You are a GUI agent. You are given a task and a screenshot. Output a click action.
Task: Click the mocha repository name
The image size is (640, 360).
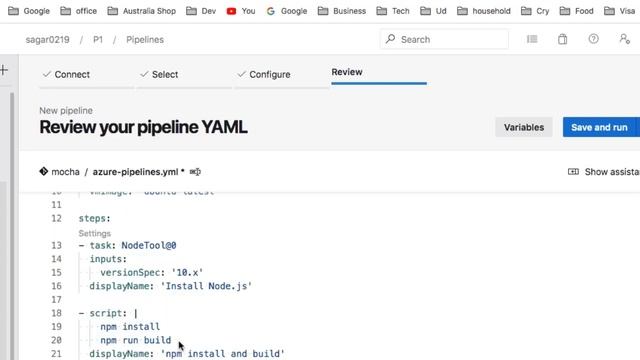click(x=65, y=172)
